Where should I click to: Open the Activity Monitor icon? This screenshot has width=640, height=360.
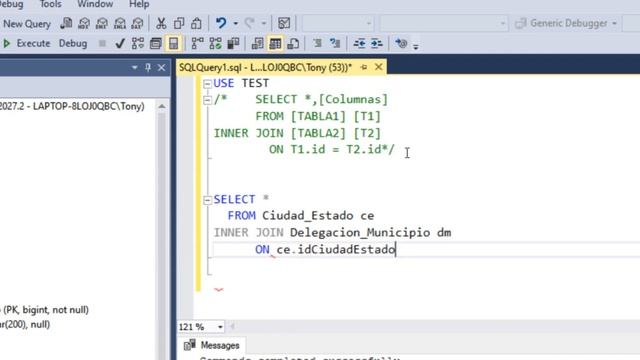pyautogui.click(x=284, y=23)
